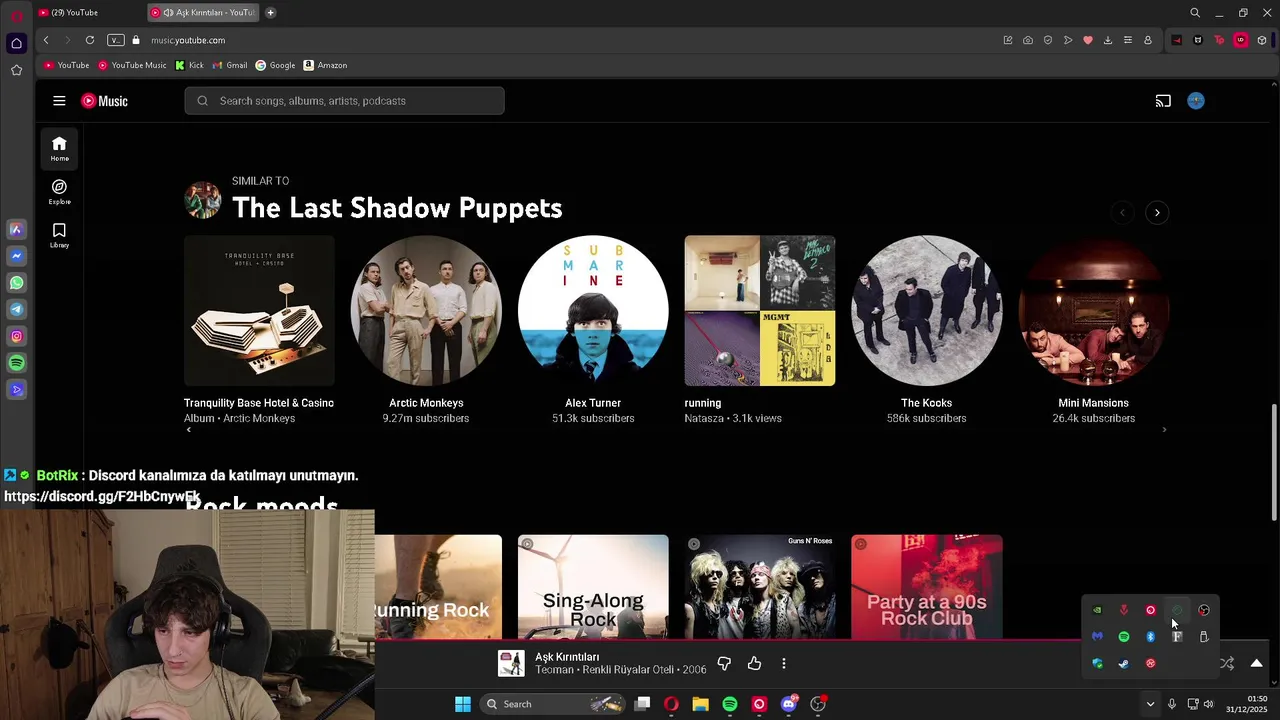Toggle shuffle in the player bar

tap(1227, 663)
